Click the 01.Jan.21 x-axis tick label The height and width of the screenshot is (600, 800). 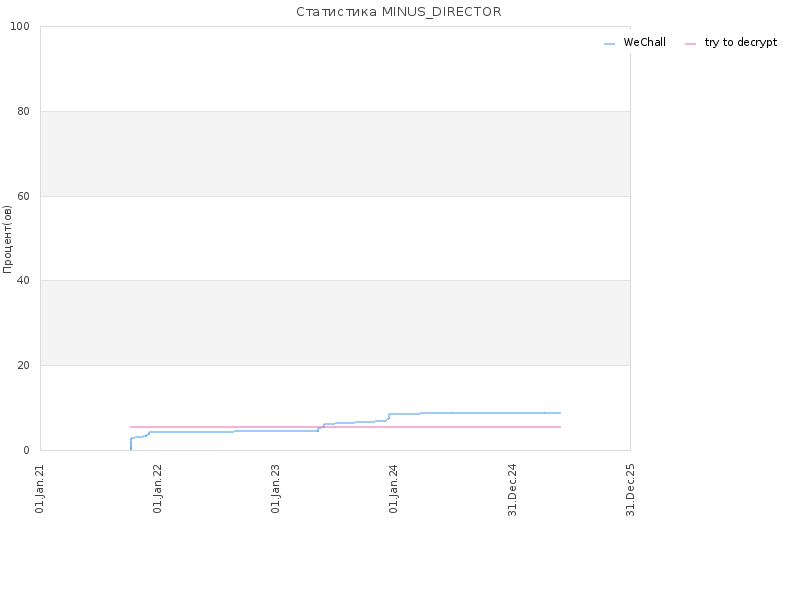(40, 489)
